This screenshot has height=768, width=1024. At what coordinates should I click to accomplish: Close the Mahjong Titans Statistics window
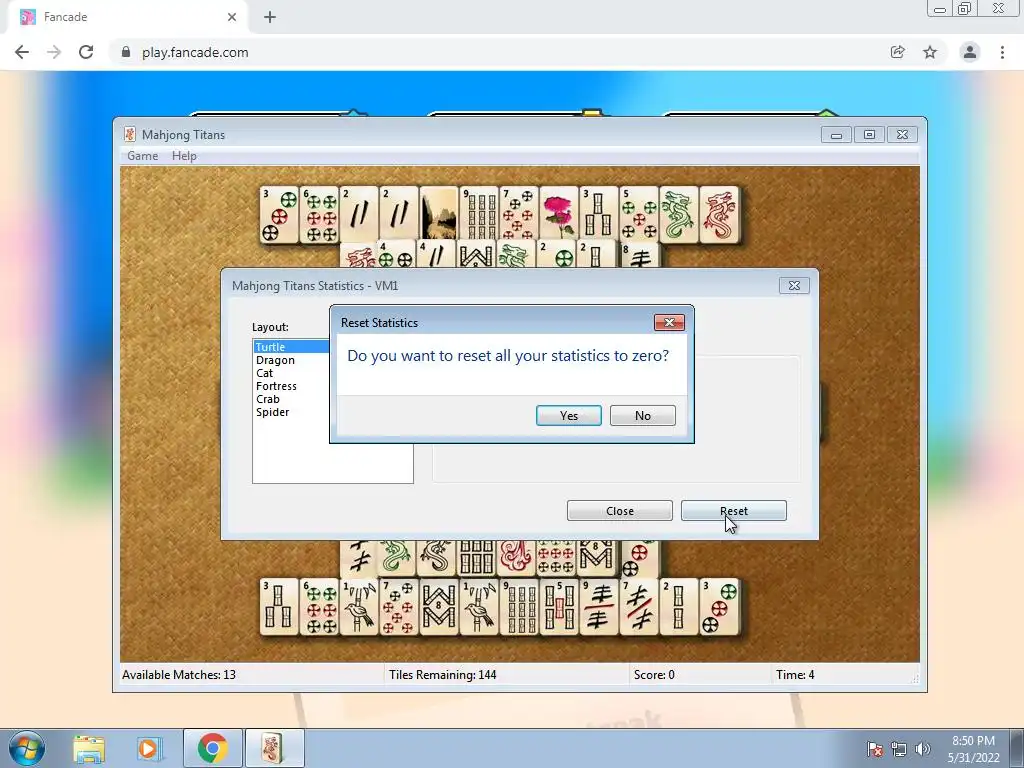pyautogui.click(x=794, y=285)
